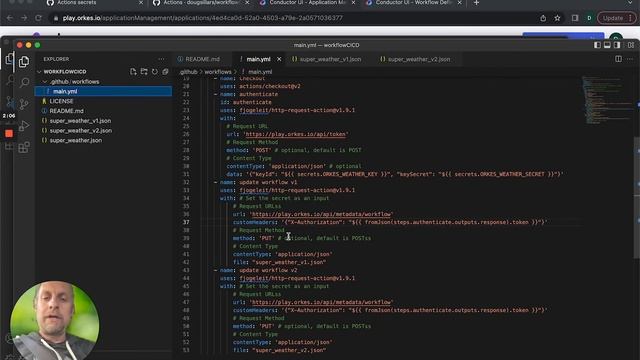Click line number 37 in gutter
This screenshot has height=360, width=640.
point(186,222)
